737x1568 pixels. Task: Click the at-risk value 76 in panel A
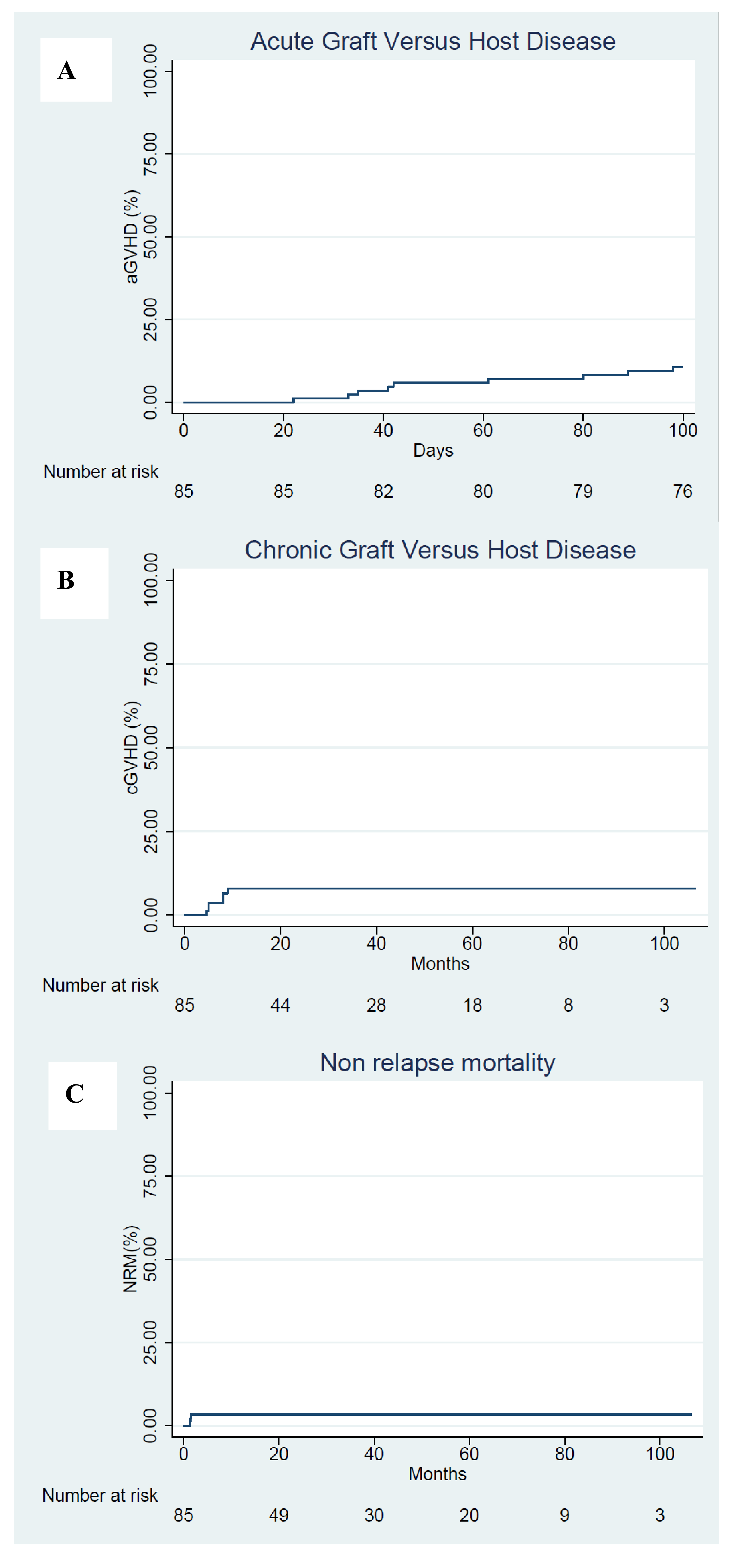pyautogui.click(x=682, y=491)
